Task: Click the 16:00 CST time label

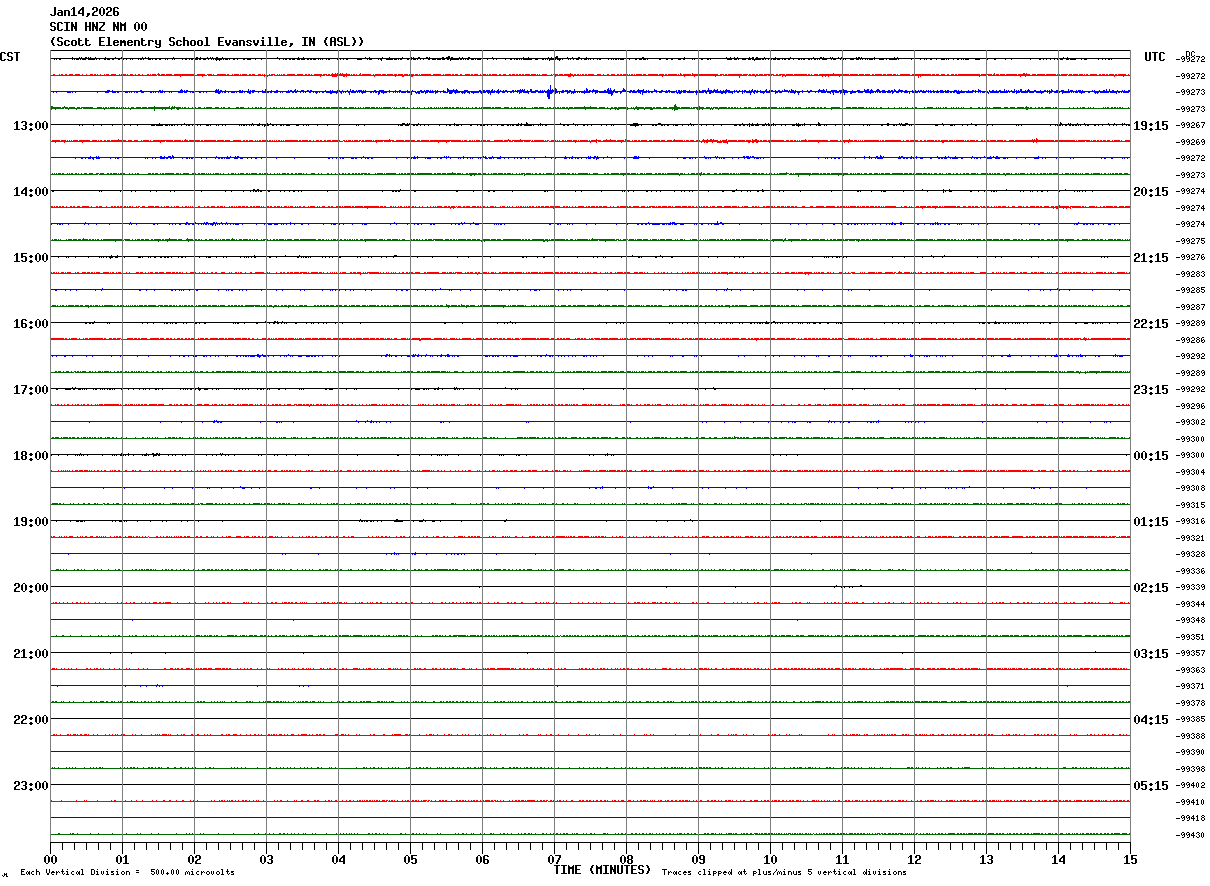Action: pyautogui.click(x=30, y=324)
